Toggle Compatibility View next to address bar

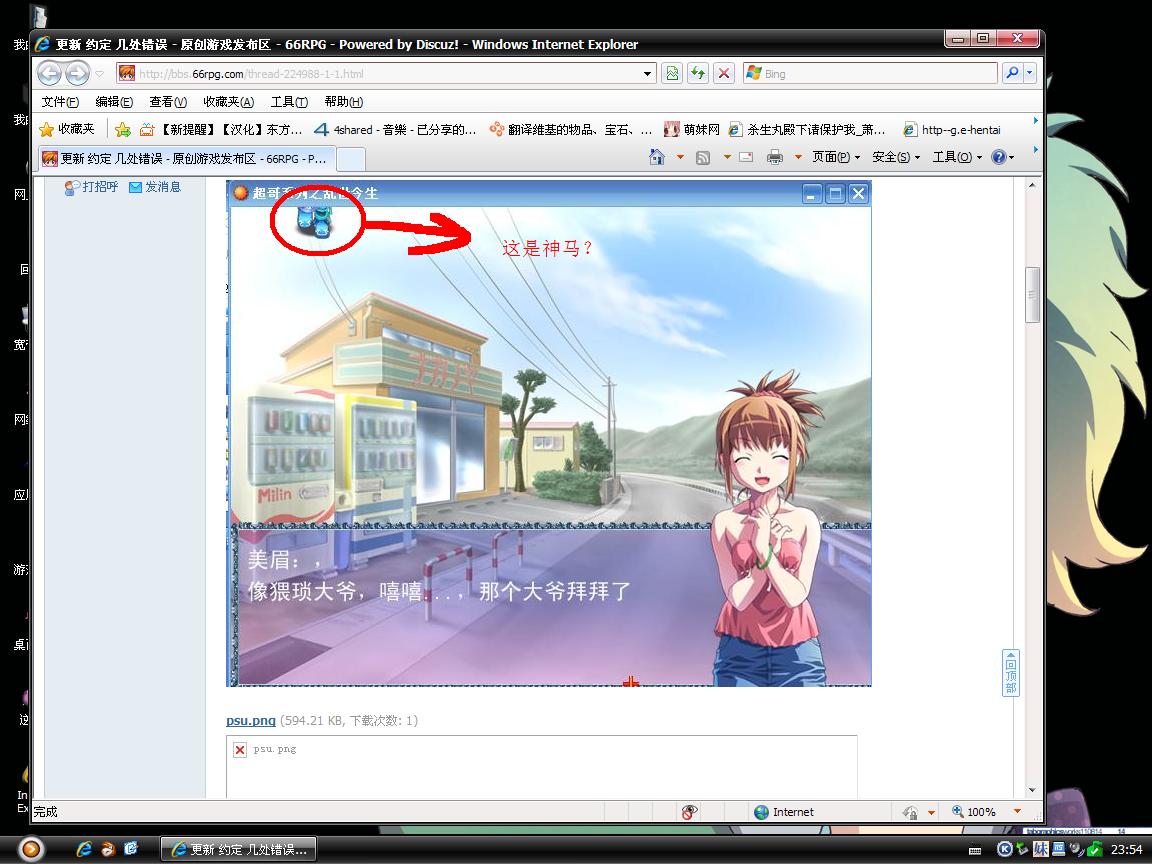[x=672, y=73]
